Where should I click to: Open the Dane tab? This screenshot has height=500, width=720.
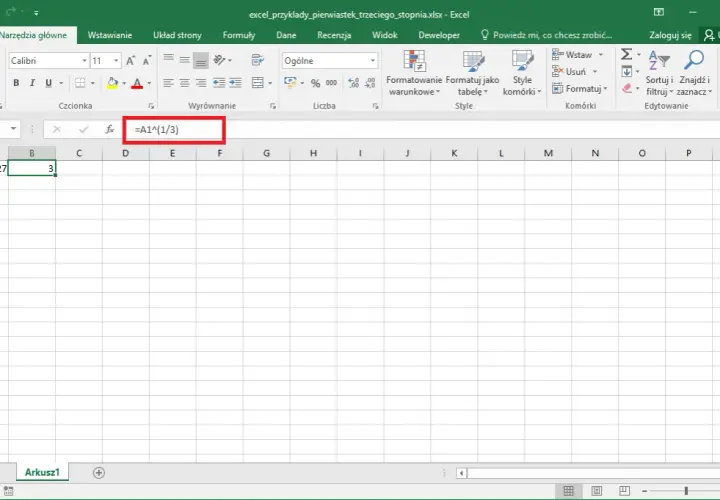pyautogui.click(x=286, y=35)
